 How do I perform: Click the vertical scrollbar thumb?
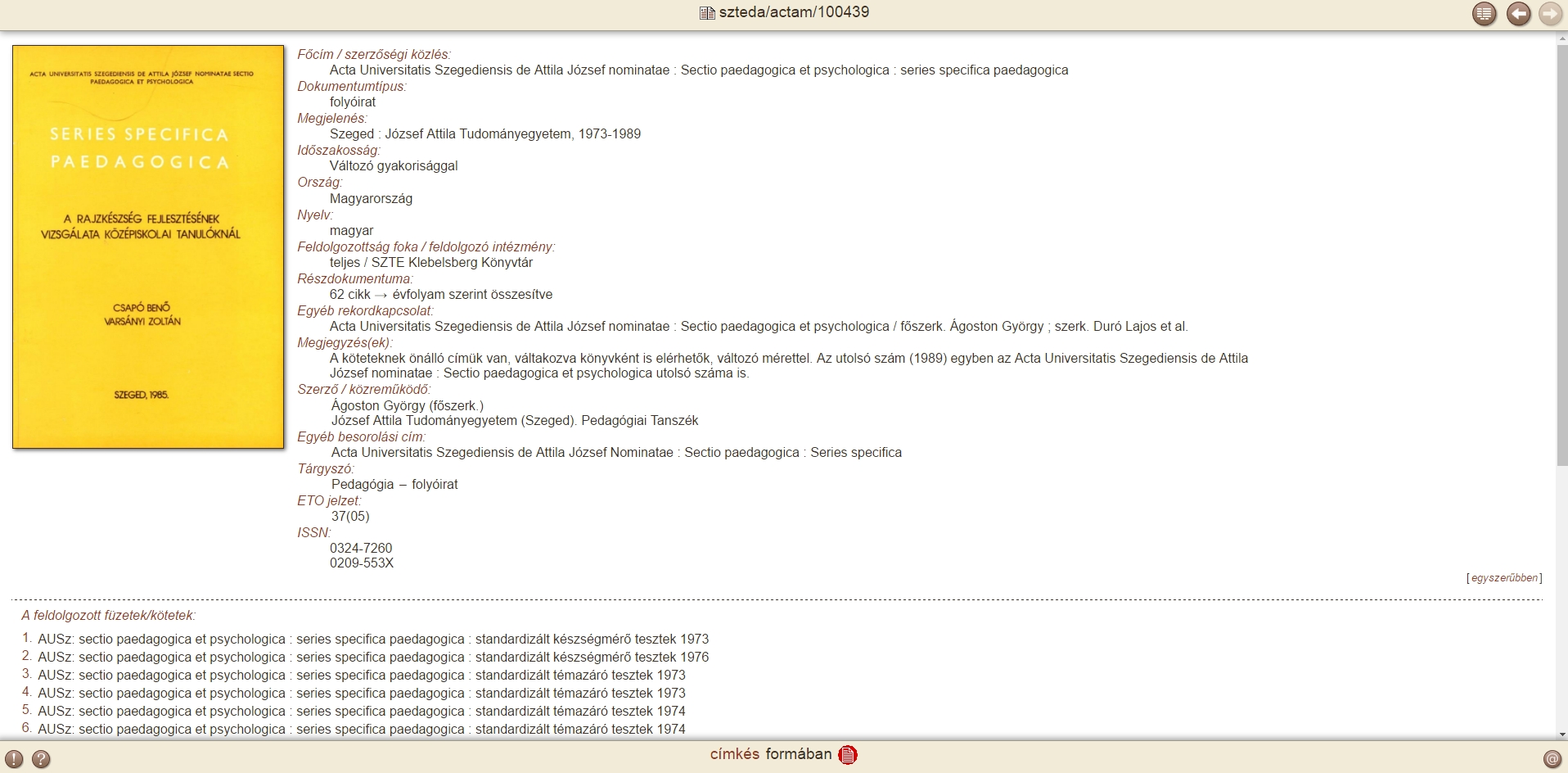(1561, 257)
